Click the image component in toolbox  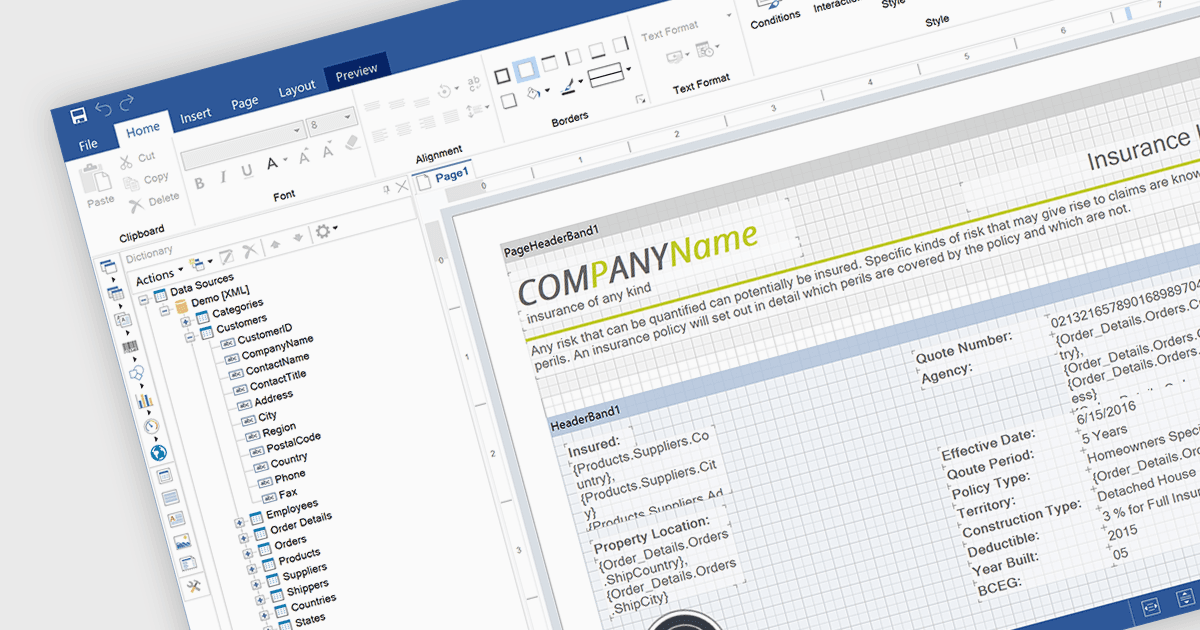pyautogui.click(x=182, y=542)
